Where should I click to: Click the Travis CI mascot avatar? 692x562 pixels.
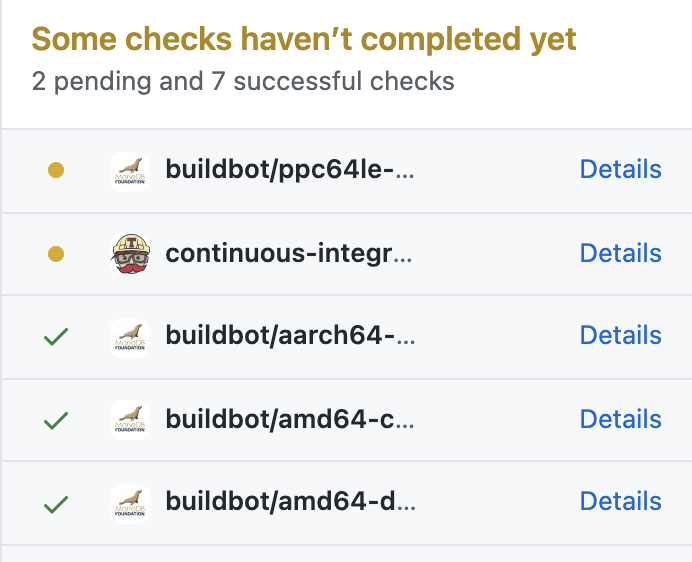click(x=130, y=254)
